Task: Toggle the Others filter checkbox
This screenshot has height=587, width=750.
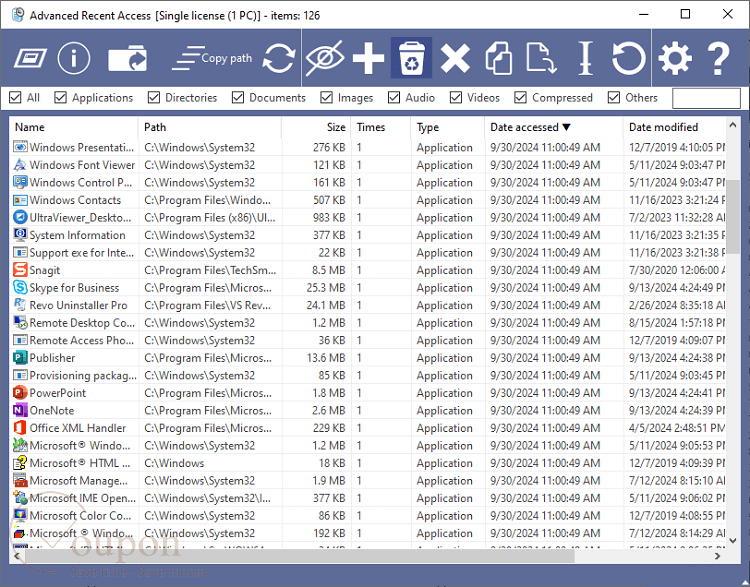Action: pos(614,98)
